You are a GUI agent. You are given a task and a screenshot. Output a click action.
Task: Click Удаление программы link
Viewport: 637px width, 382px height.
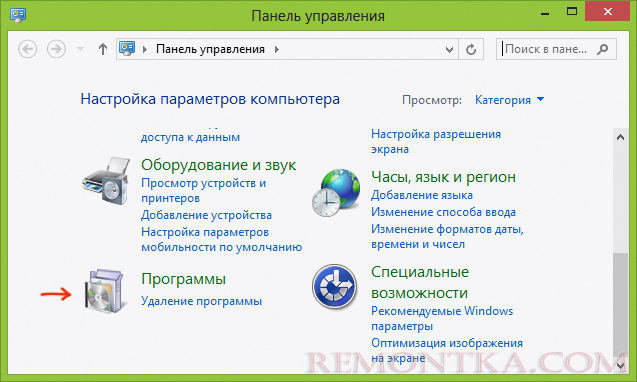click(202, 301)
